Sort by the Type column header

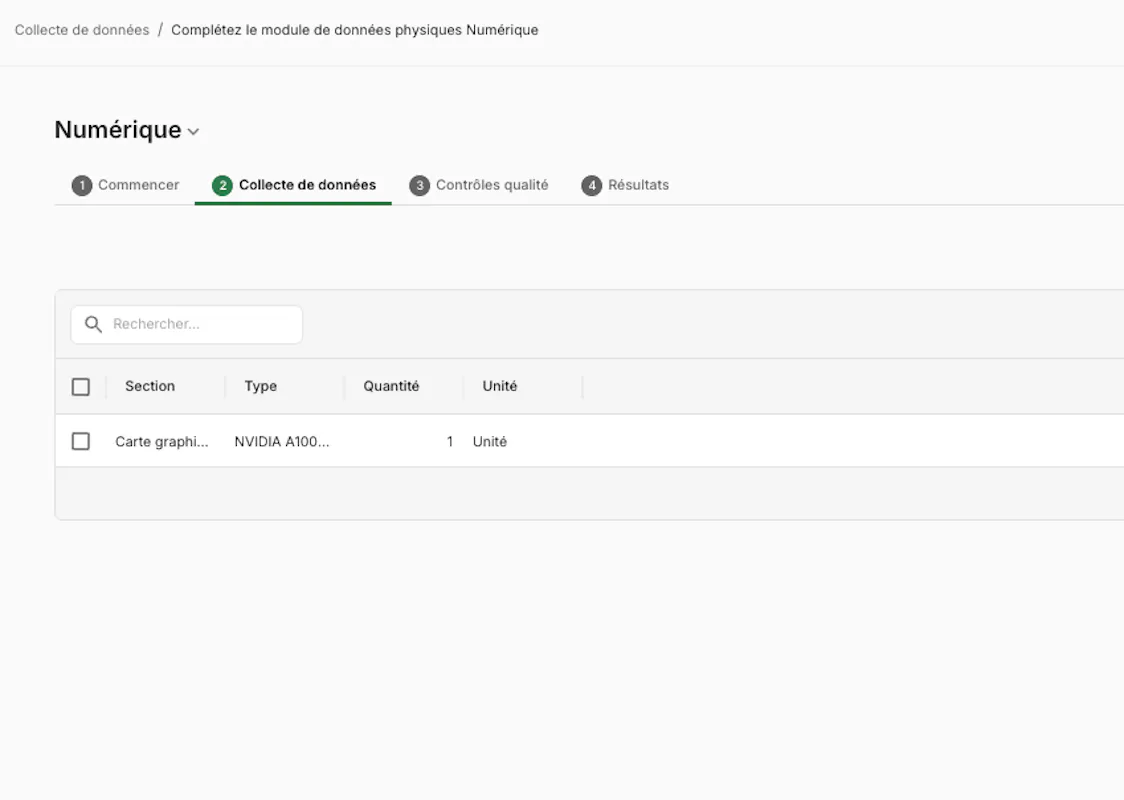(260, 386)
